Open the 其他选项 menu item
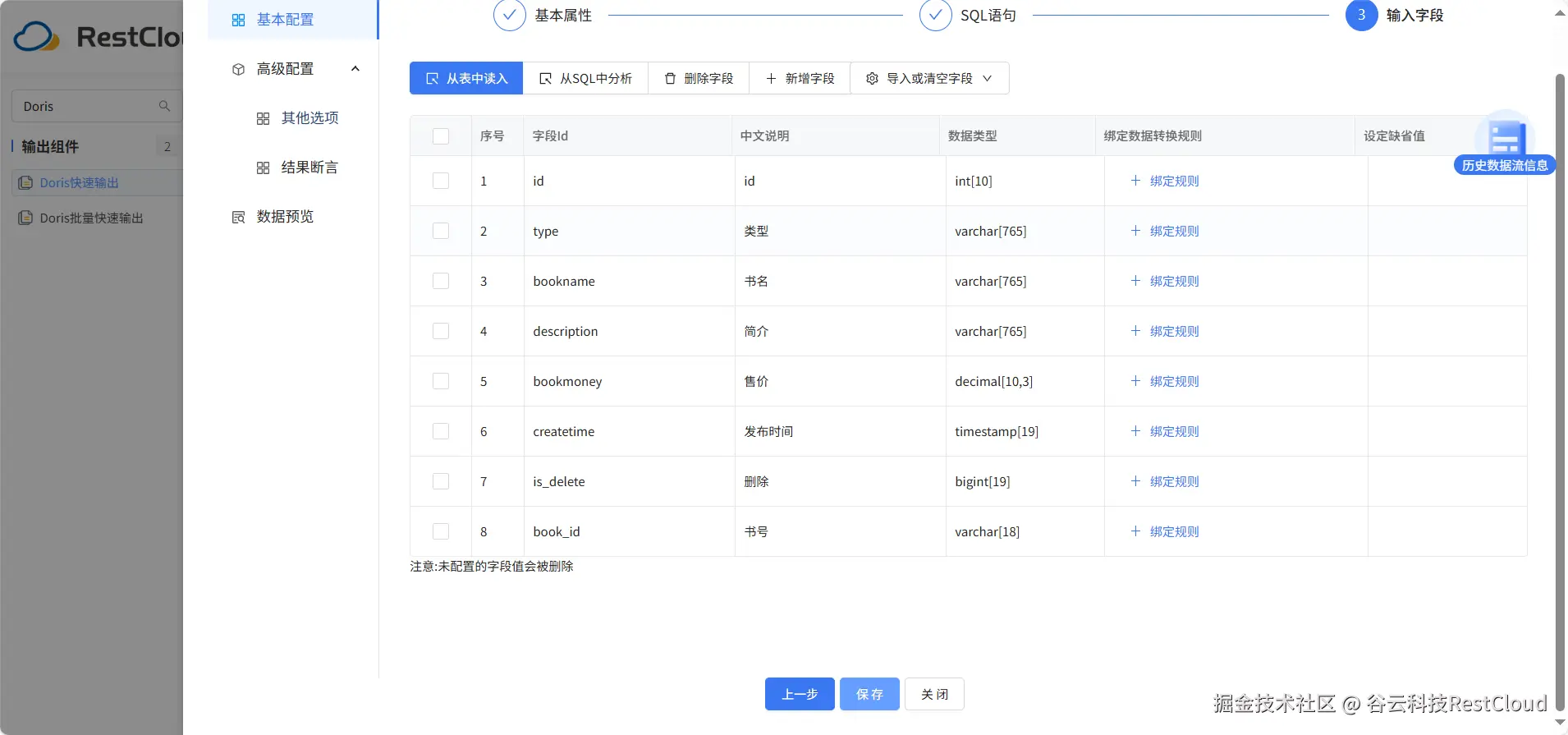Image resolution: width=1568 pixels, height=735 pixels. point(293,118)
